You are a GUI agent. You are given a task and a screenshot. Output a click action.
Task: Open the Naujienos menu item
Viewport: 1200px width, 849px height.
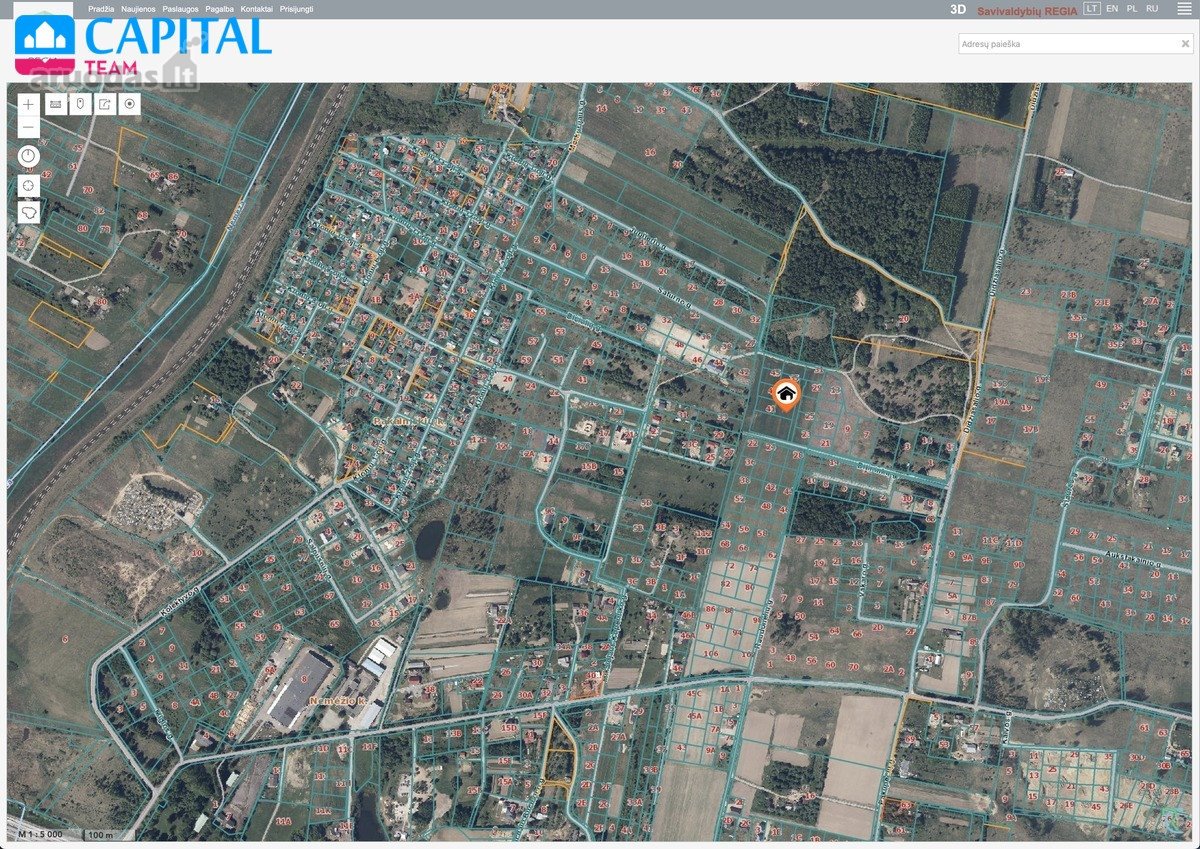coord(138,8)
